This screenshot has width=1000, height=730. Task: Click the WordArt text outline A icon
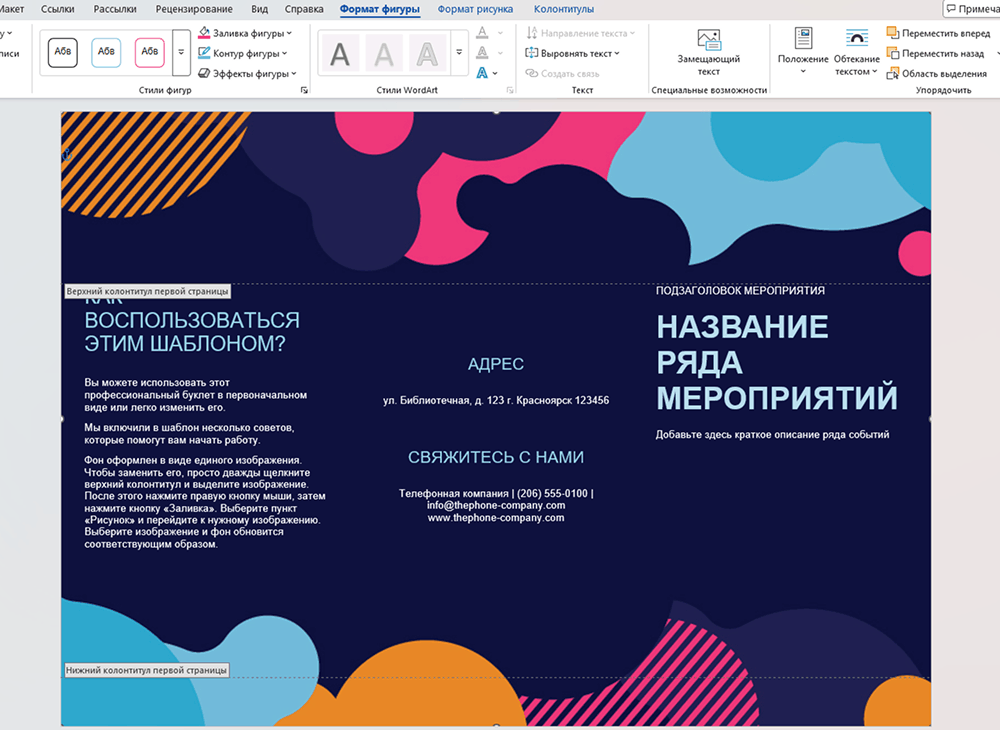click(483, 53)
